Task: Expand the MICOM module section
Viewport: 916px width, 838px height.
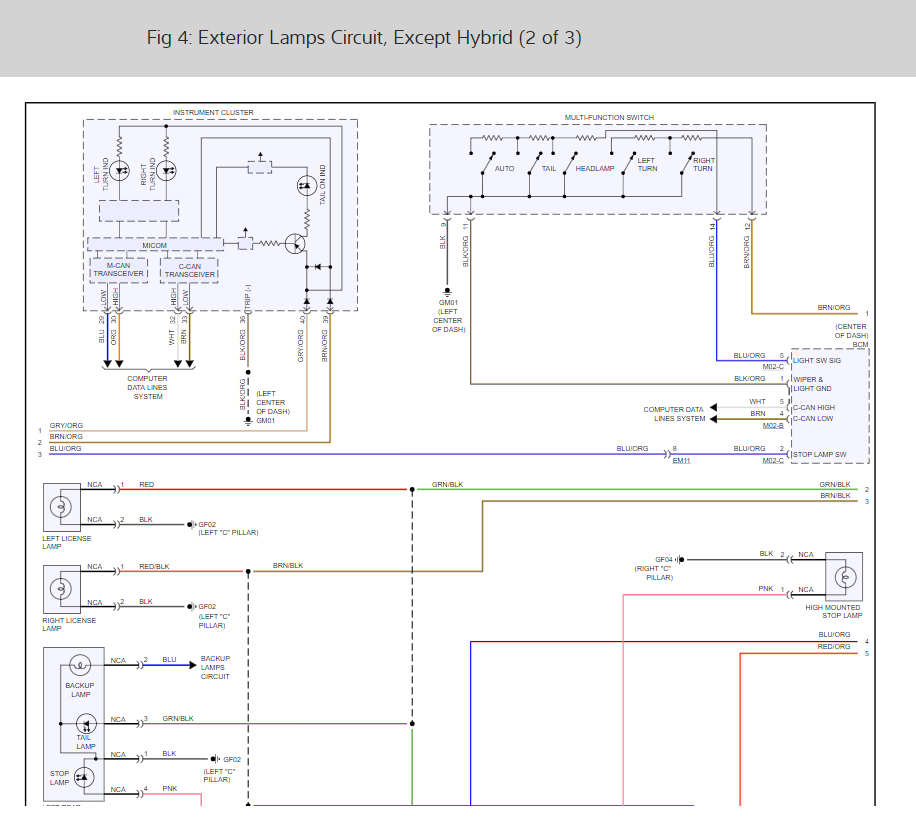Action: click(155, 244)
